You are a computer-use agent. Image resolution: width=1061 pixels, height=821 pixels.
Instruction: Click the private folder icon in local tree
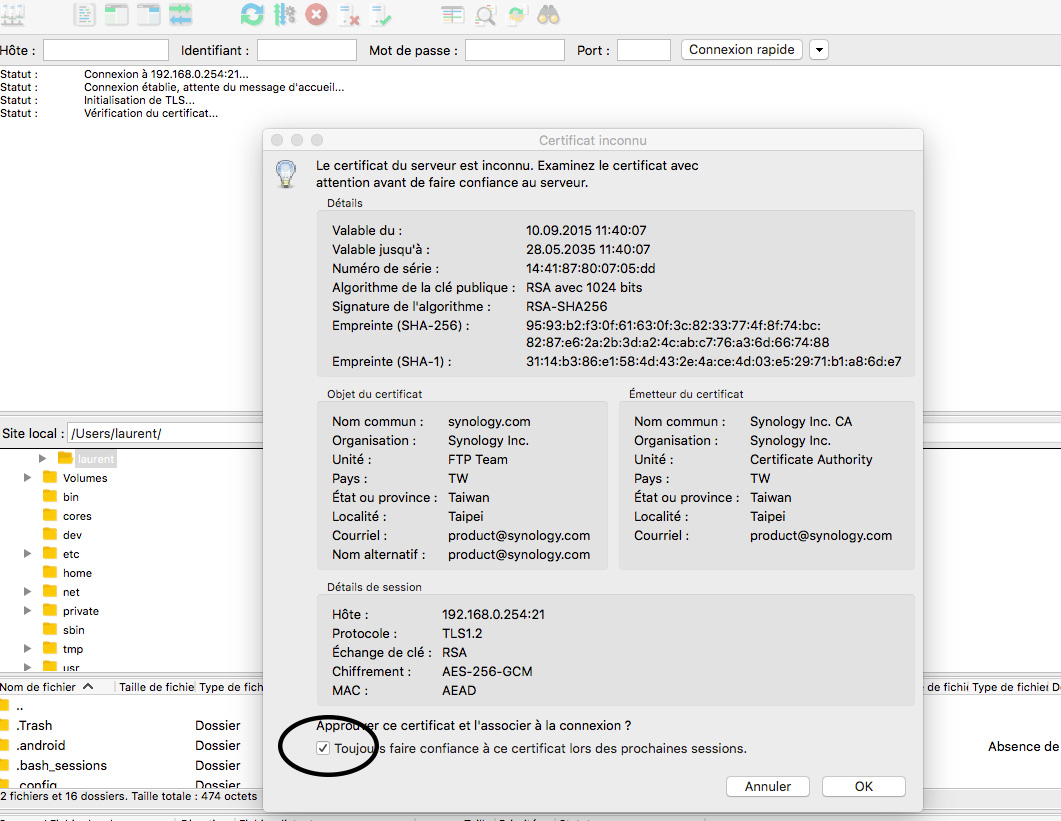tap(50, 610)
